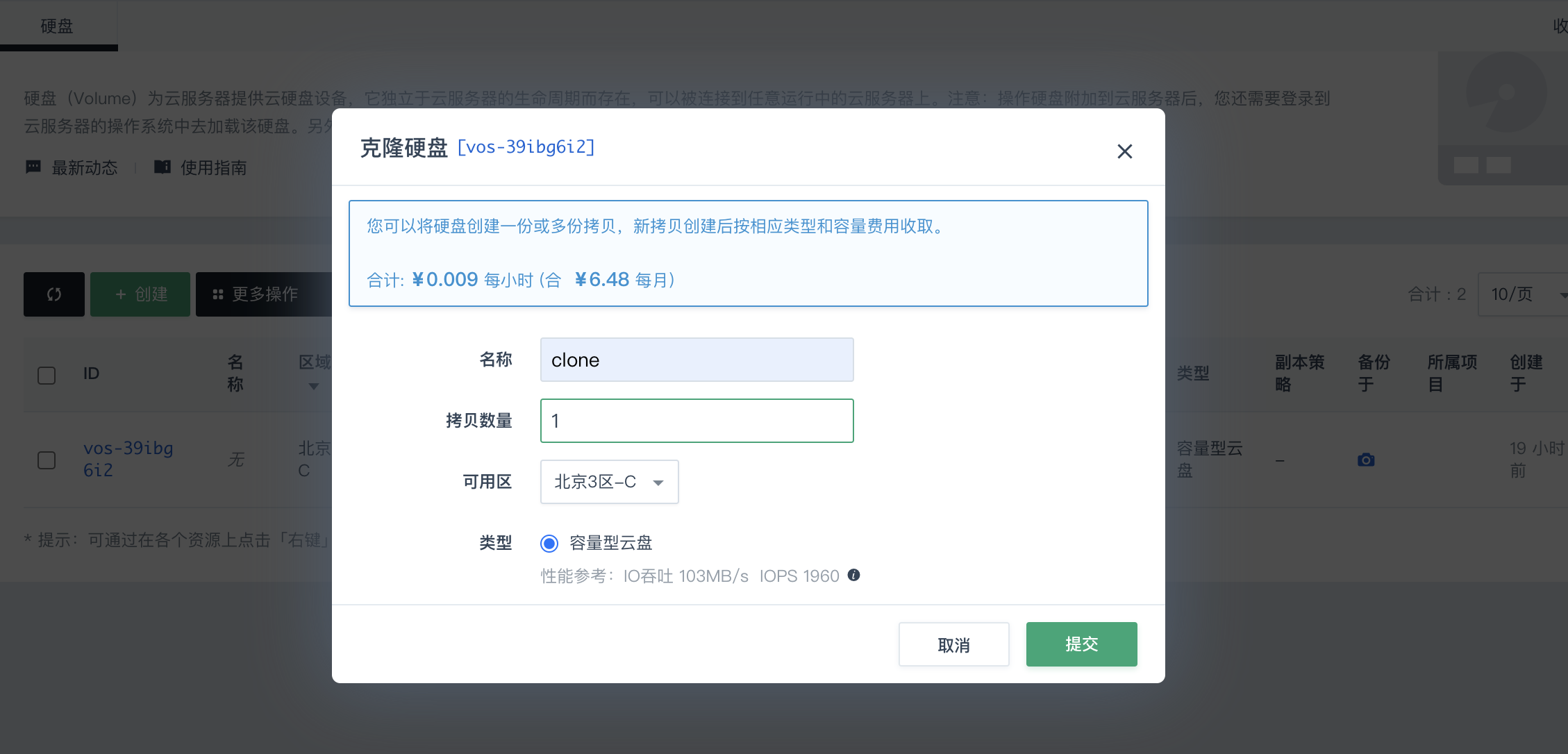
Task: Check the box for the vos-39ibg6i2 row
Action: pos(47,460)
